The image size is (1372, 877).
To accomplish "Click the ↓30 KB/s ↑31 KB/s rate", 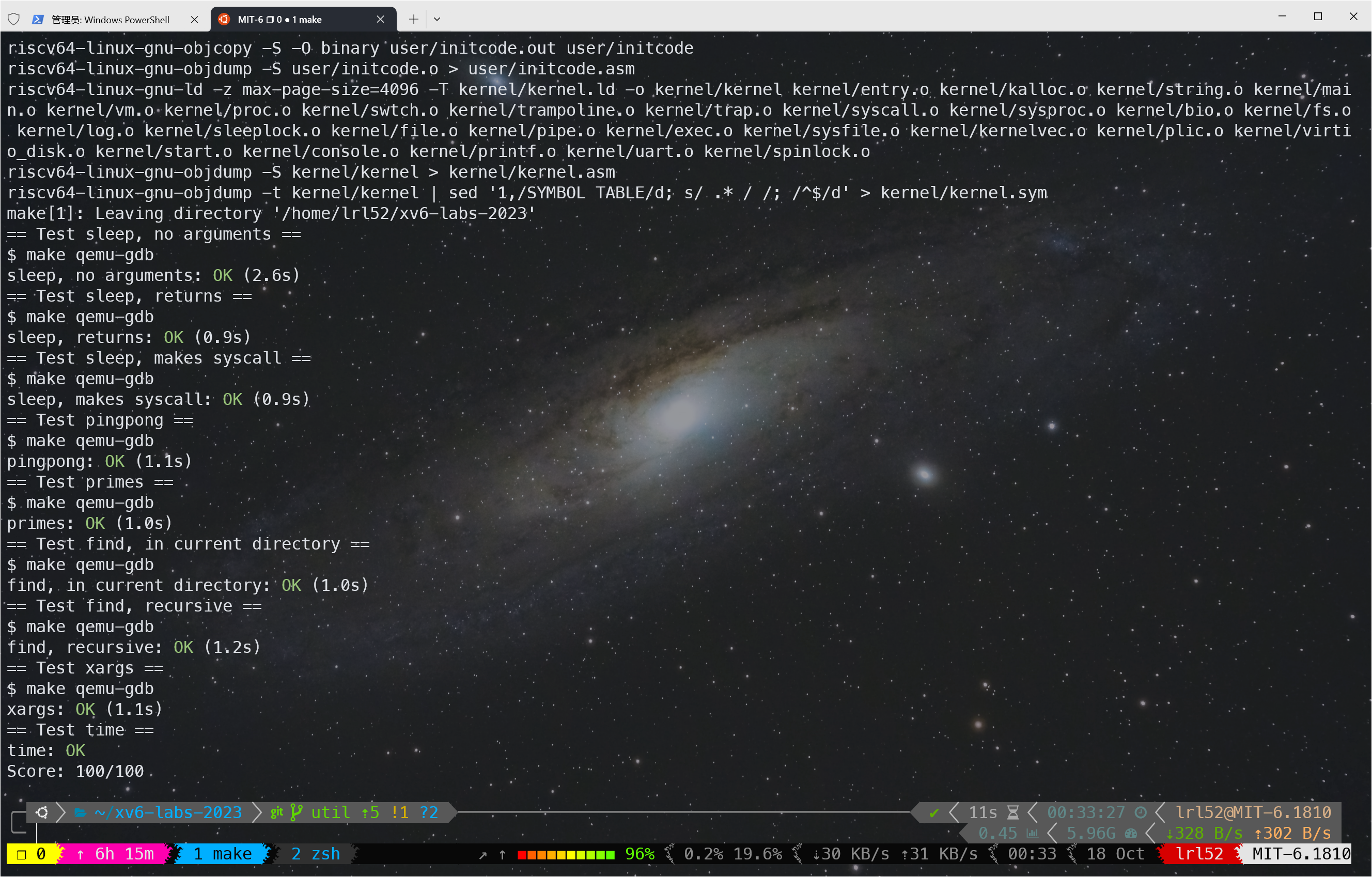I will click(x=895, y=854).
